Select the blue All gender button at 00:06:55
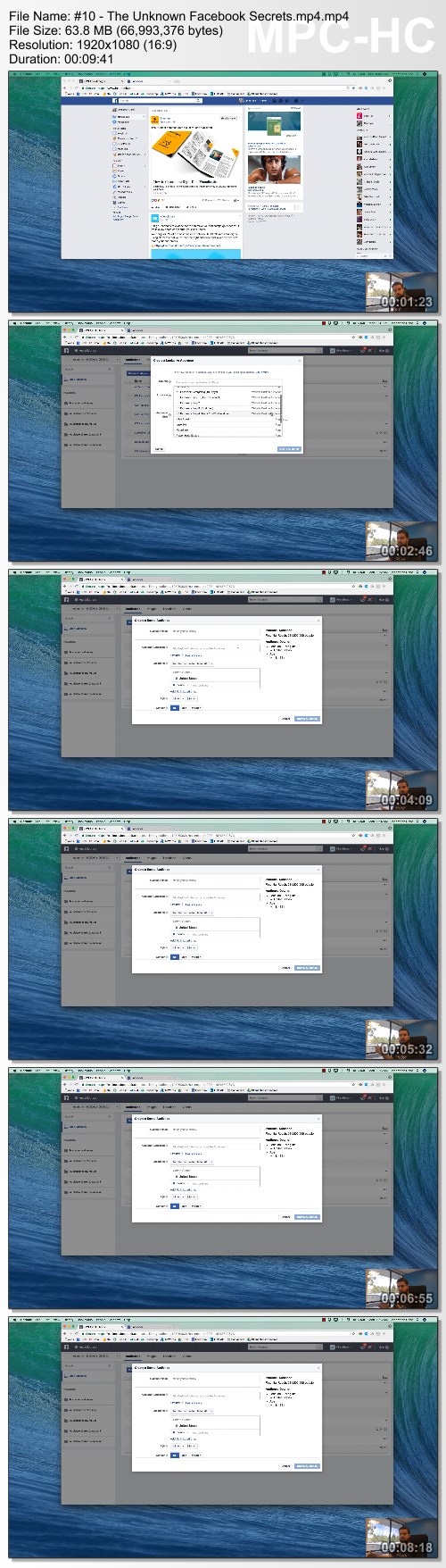Viewport: 446px width, 1568px height. [174, 1205]
